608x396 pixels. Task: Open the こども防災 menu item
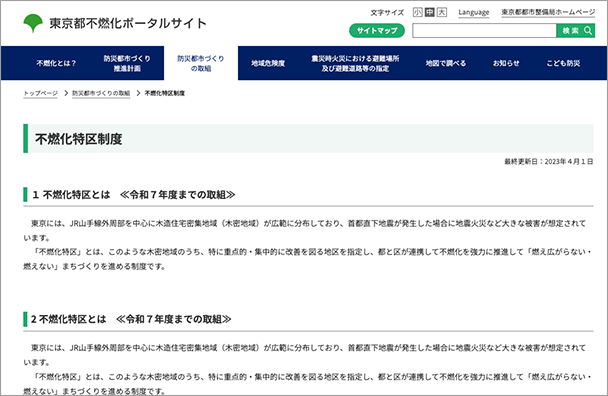coord(563,63)
